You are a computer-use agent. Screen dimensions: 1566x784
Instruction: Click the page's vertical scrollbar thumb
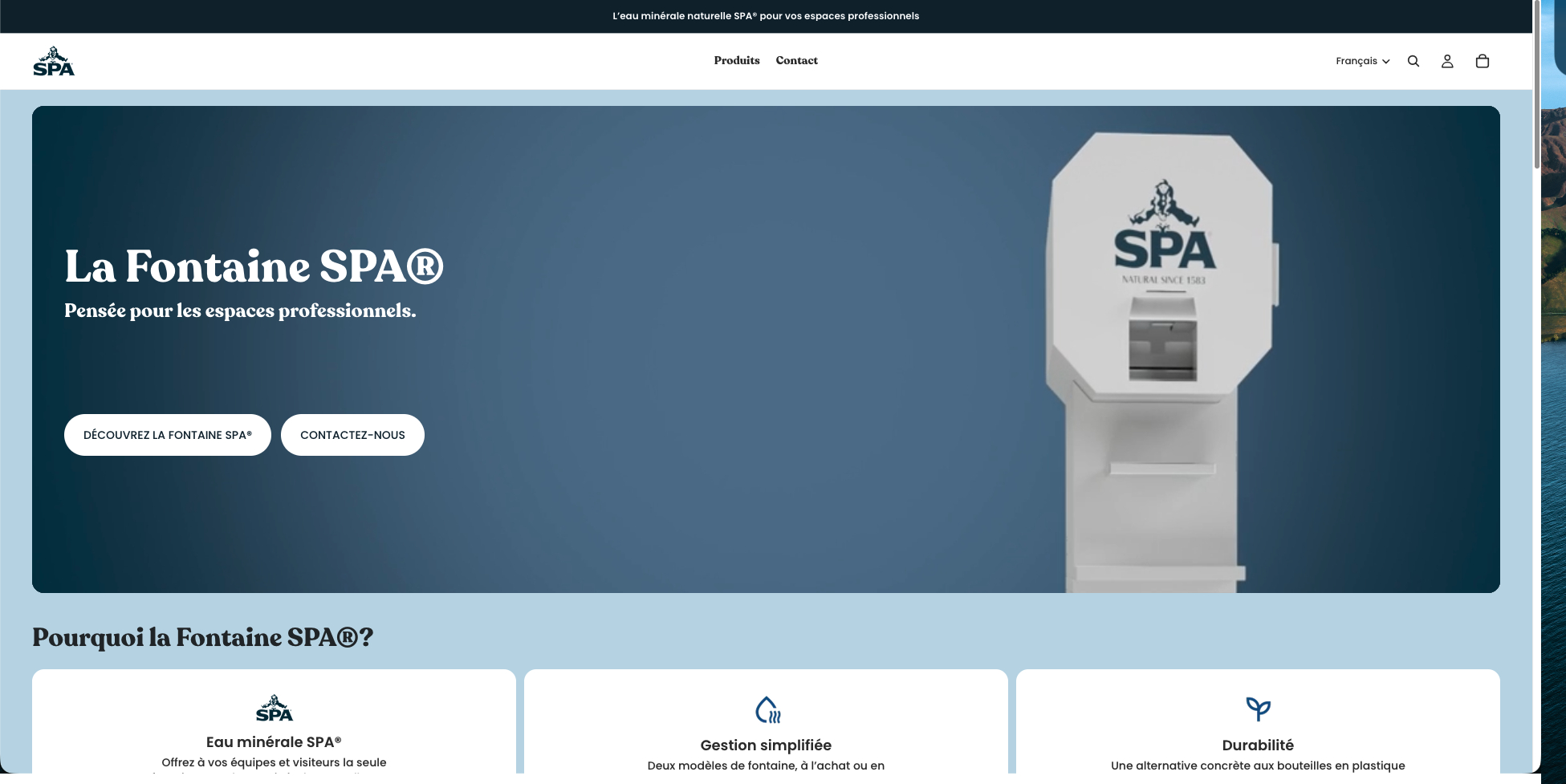(1536, 84)
